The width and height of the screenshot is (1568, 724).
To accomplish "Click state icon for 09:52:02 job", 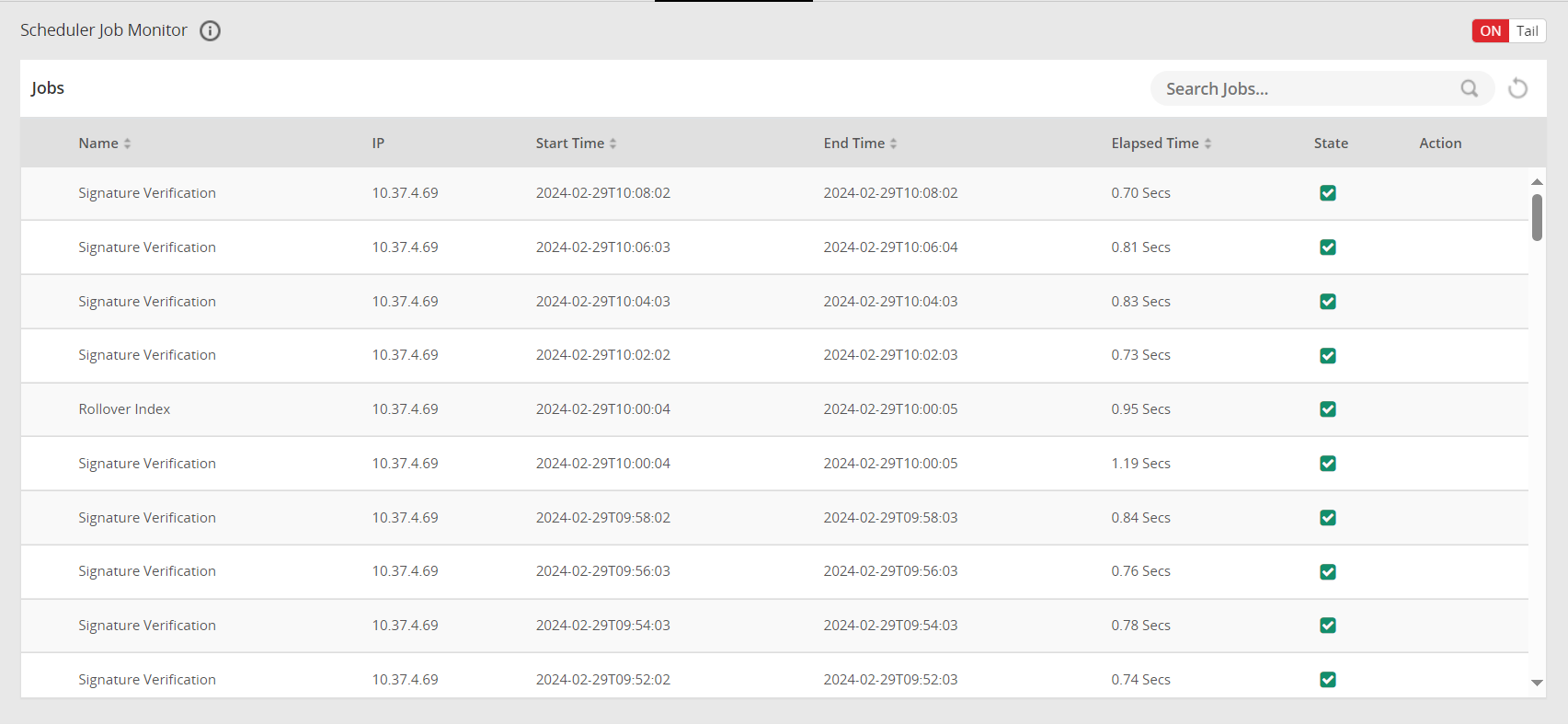I will tap(1327, 680).
